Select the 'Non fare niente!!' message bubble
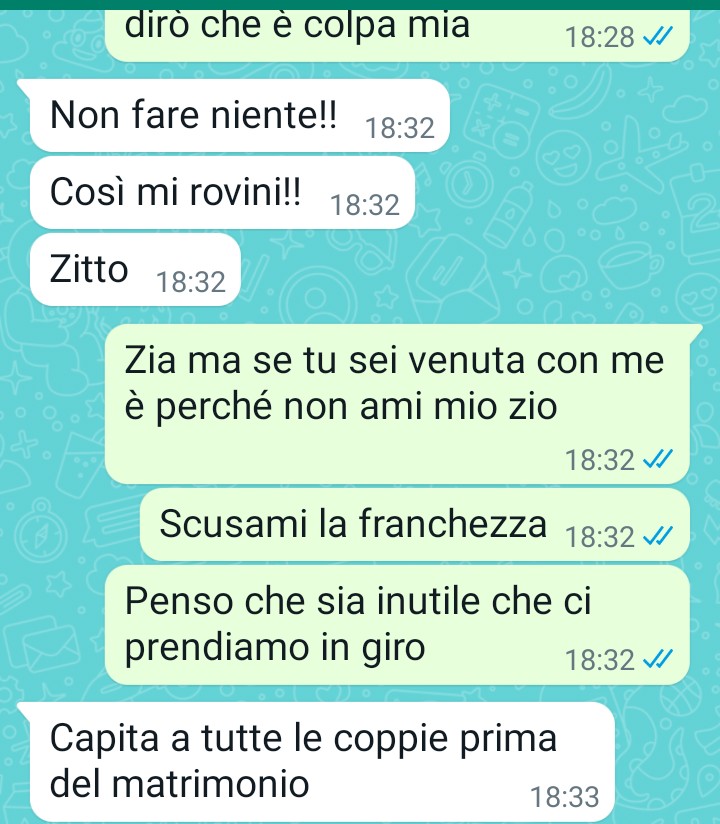 (240, 116)
